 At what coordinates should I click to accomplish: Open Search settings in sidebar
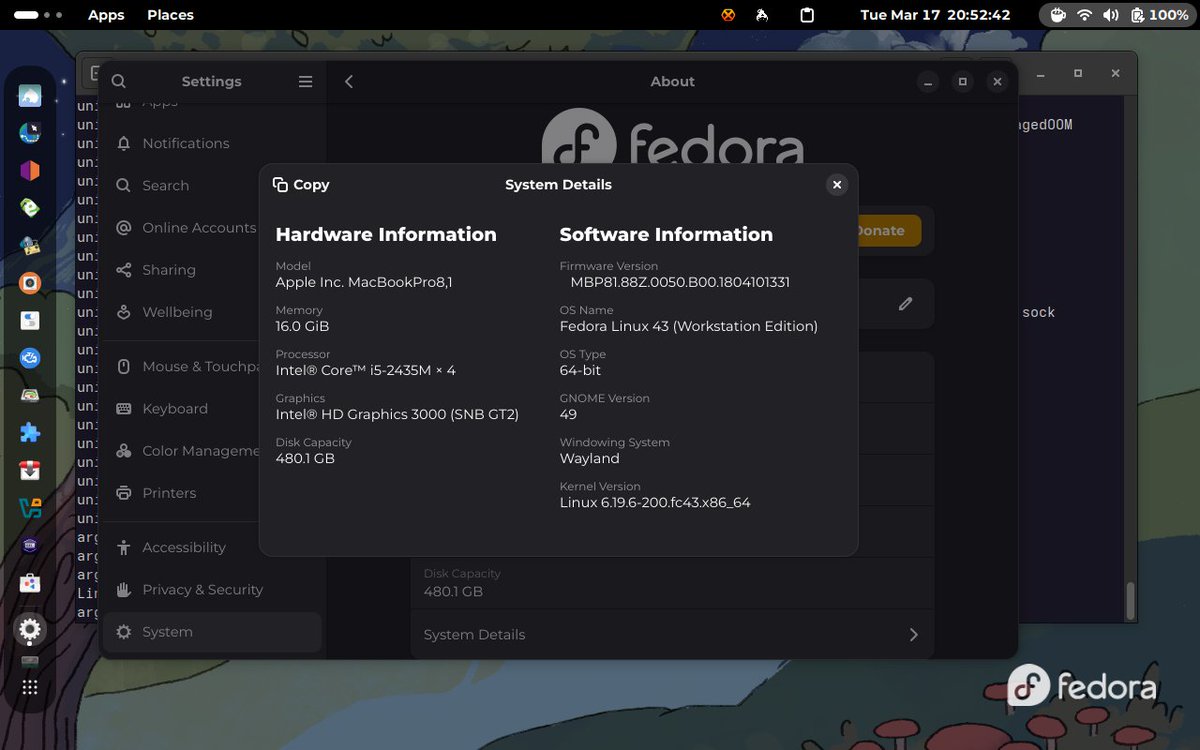[212, 186]
